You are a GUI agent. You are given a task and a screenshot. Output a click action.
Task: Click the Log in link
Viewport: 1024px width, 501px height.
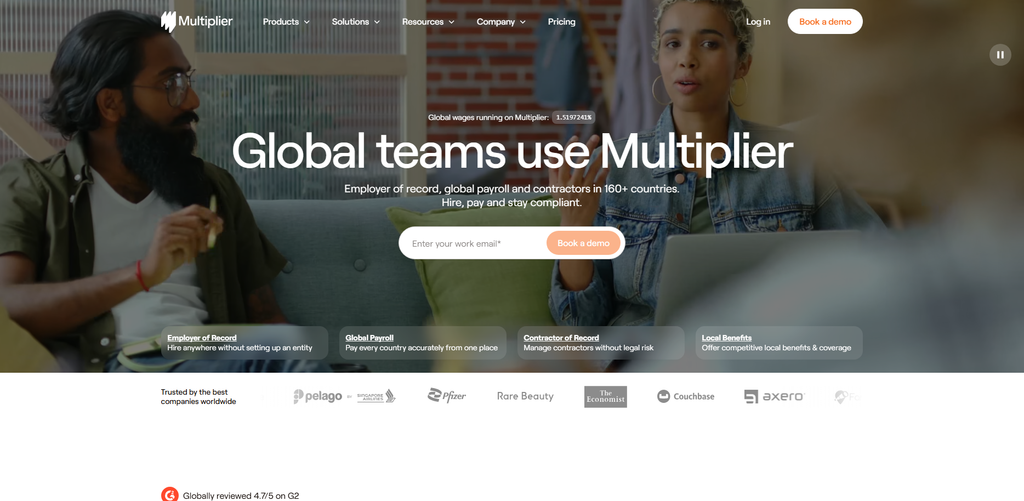pos(758,22)
